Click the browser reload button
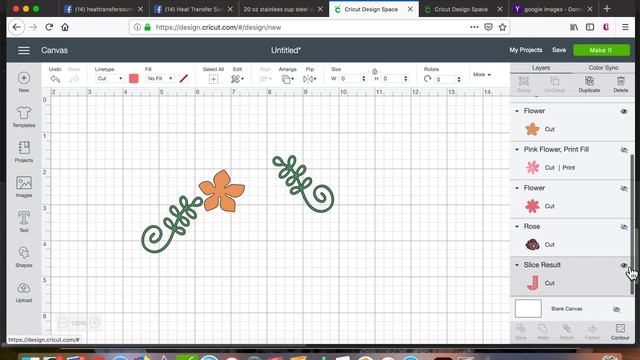 click(49, 27)
